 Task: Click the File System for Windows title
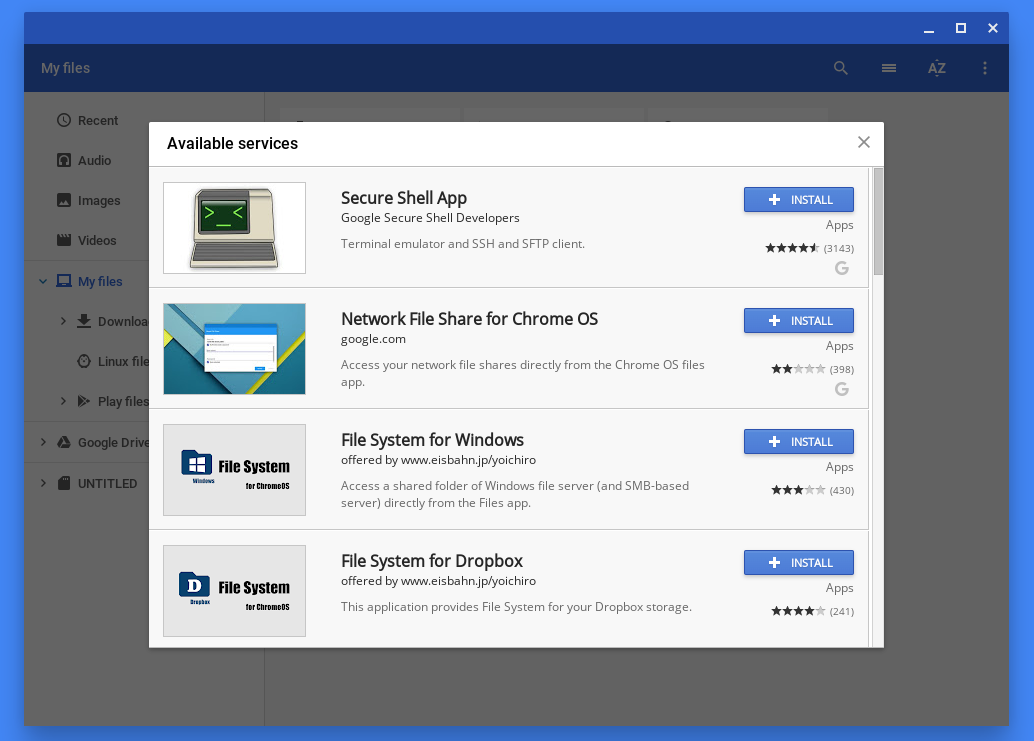[x=432, y=440]
